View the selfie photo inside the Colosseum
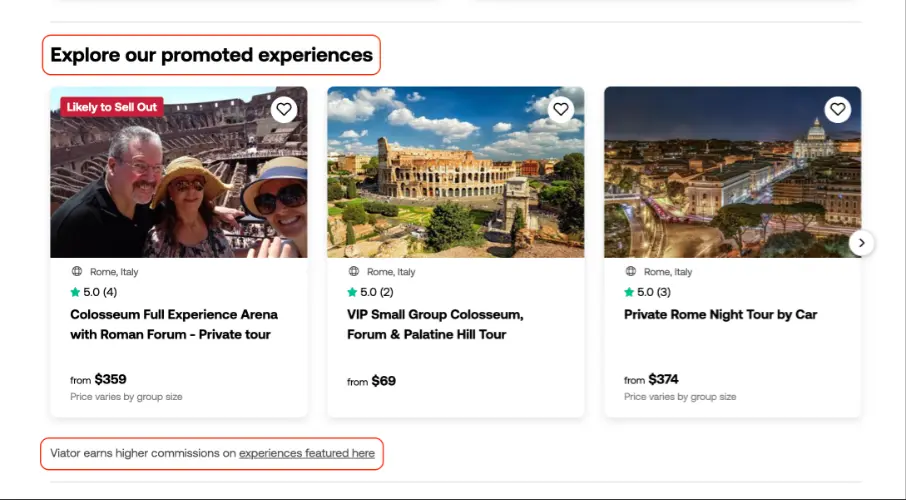 click(x=179, y=172)
